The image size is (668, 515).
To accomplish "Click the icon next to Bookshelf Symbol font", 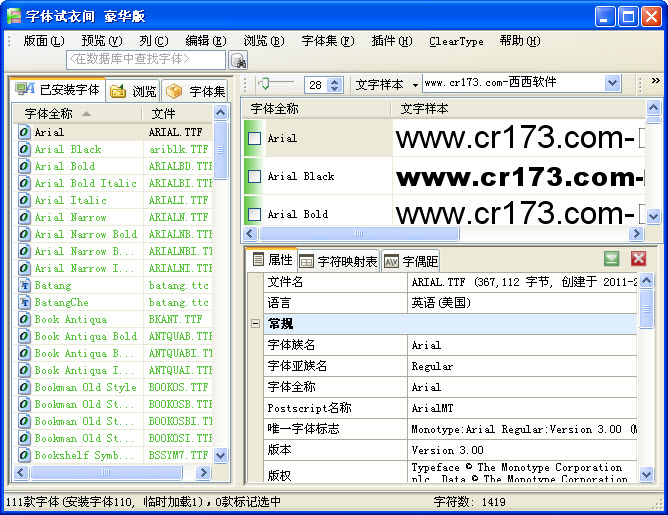I will [24, 455].
